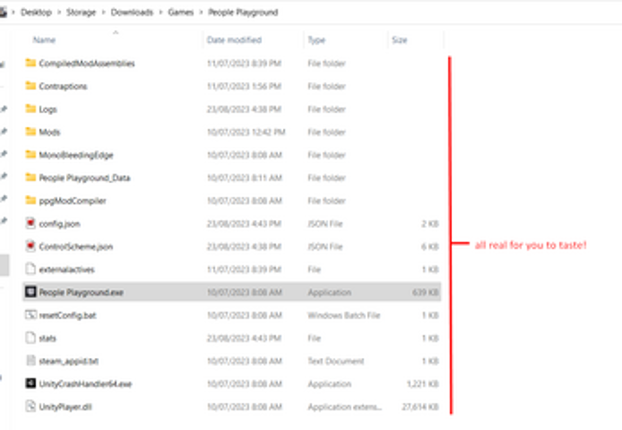Click the stats file icon
Screen dimensions: 622x430
(x=31, y=338)
